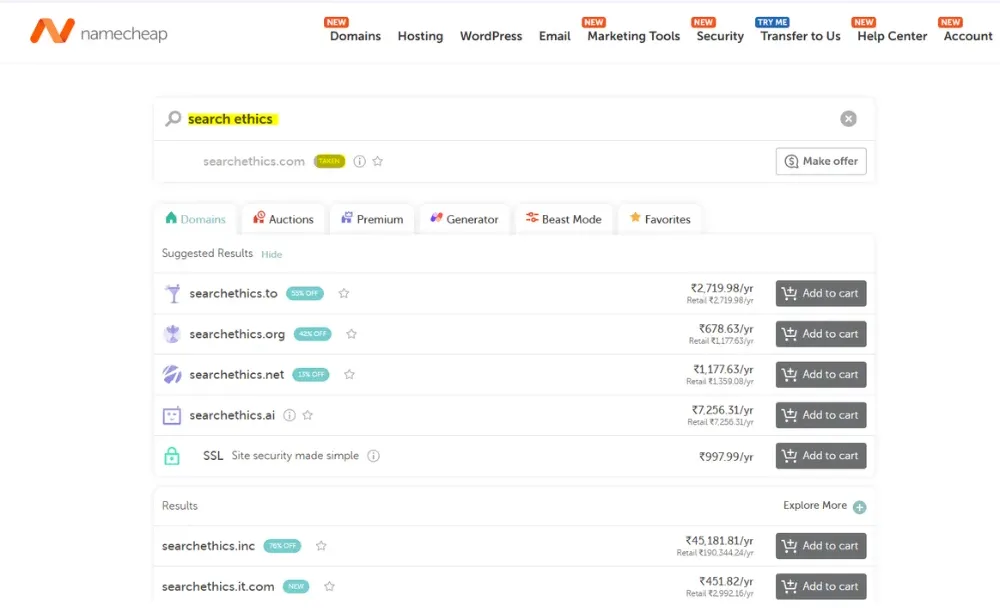
Task: Click the cart icon on searchethics.org row
Action: [792, 333]
